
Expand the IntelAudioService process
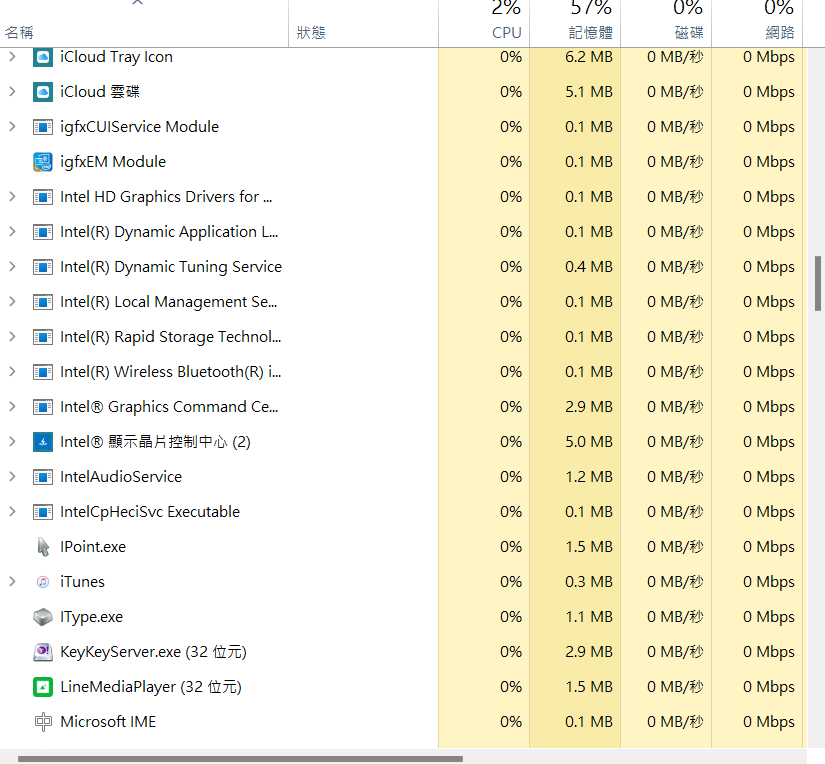[x=12, y=477]
